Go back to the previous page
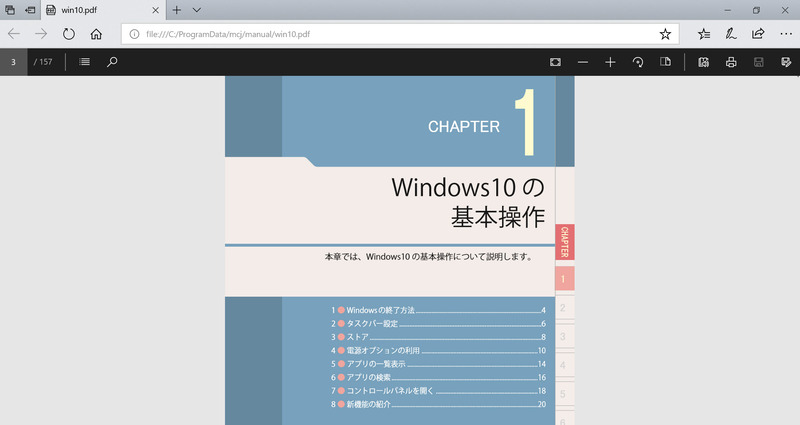This screenshot has width=800, height=425. tap(14, 34)
